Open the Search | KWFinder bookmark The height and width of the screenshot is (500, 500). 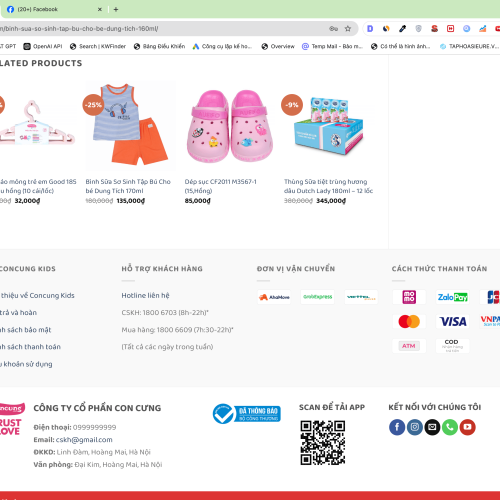pyautogui.click(x=98, y=46)
